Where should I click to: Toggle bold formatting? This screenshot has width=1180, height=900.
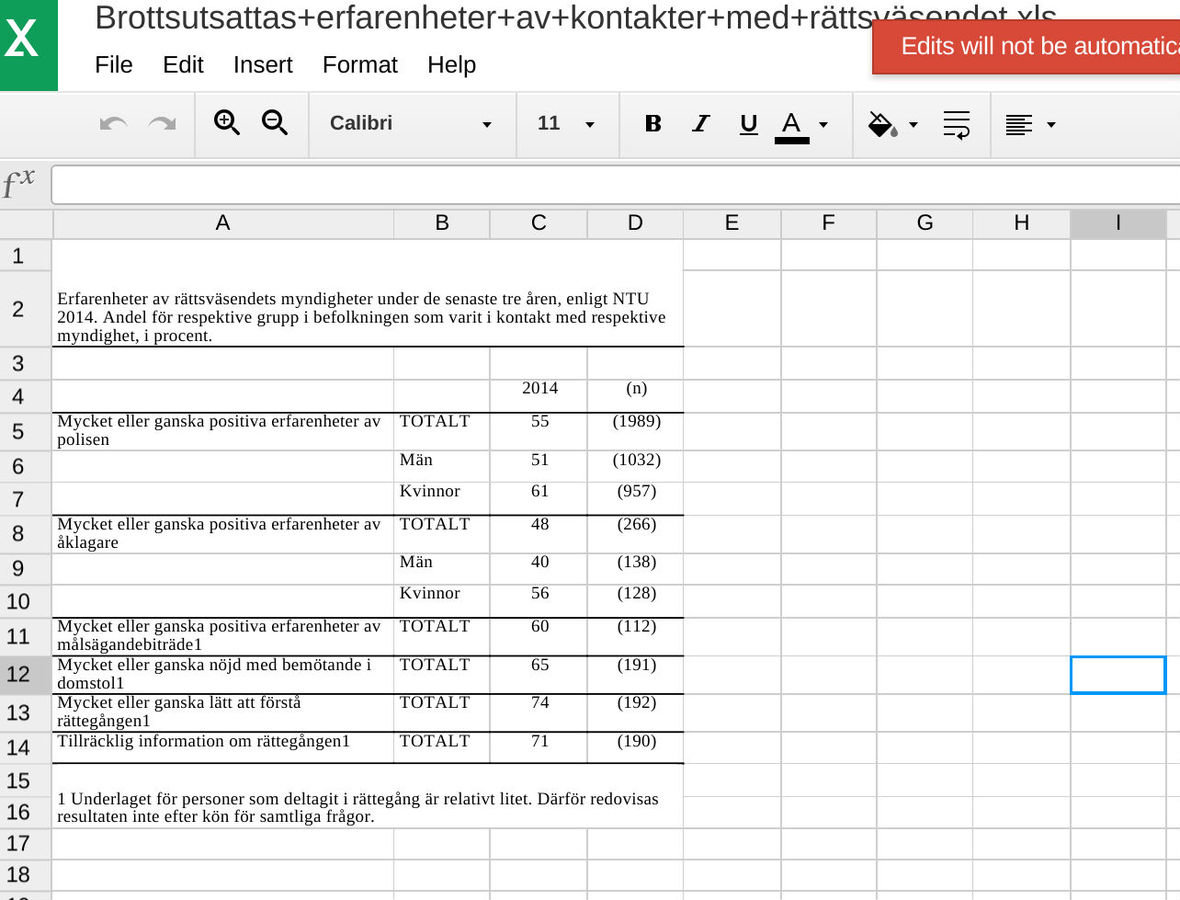click(x=652, y=123)
